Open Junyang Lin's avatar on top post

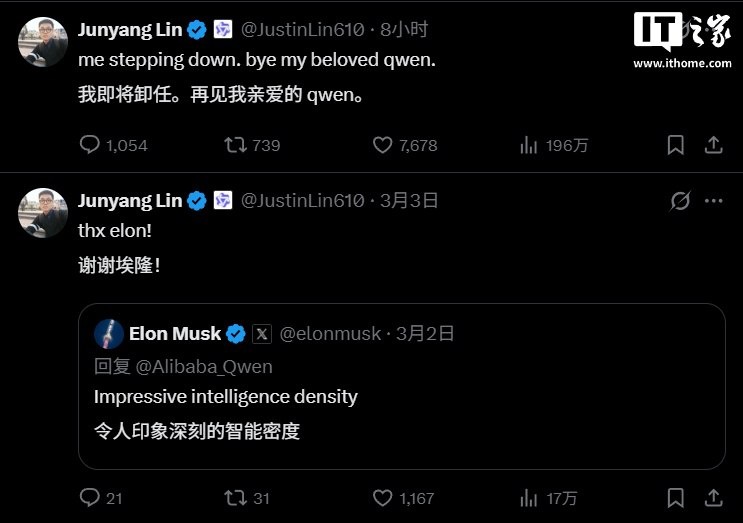[x=43, y=42]
